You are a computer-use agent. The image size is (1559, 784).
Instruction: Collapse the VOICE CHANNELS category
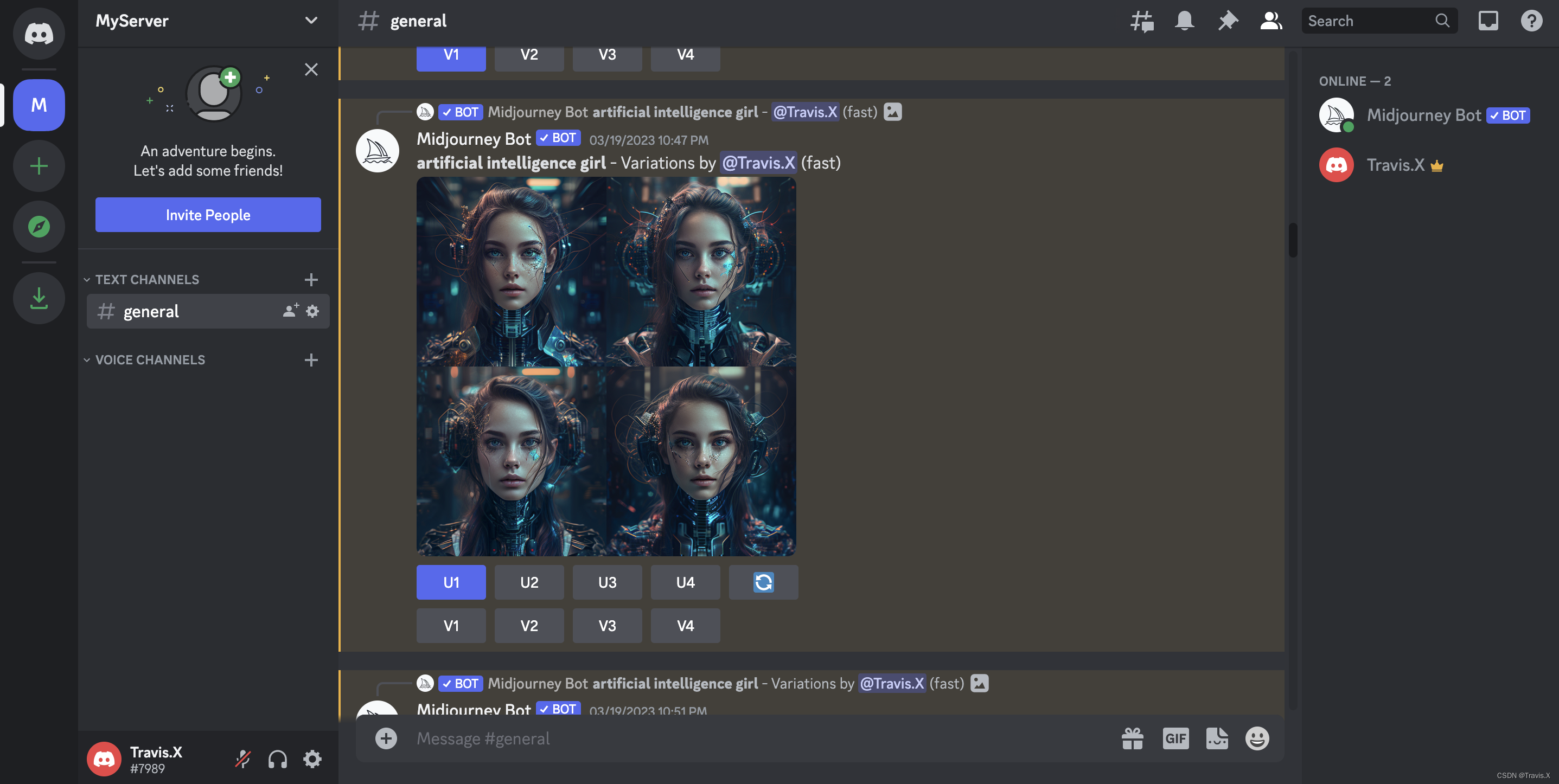coord(150,360)
